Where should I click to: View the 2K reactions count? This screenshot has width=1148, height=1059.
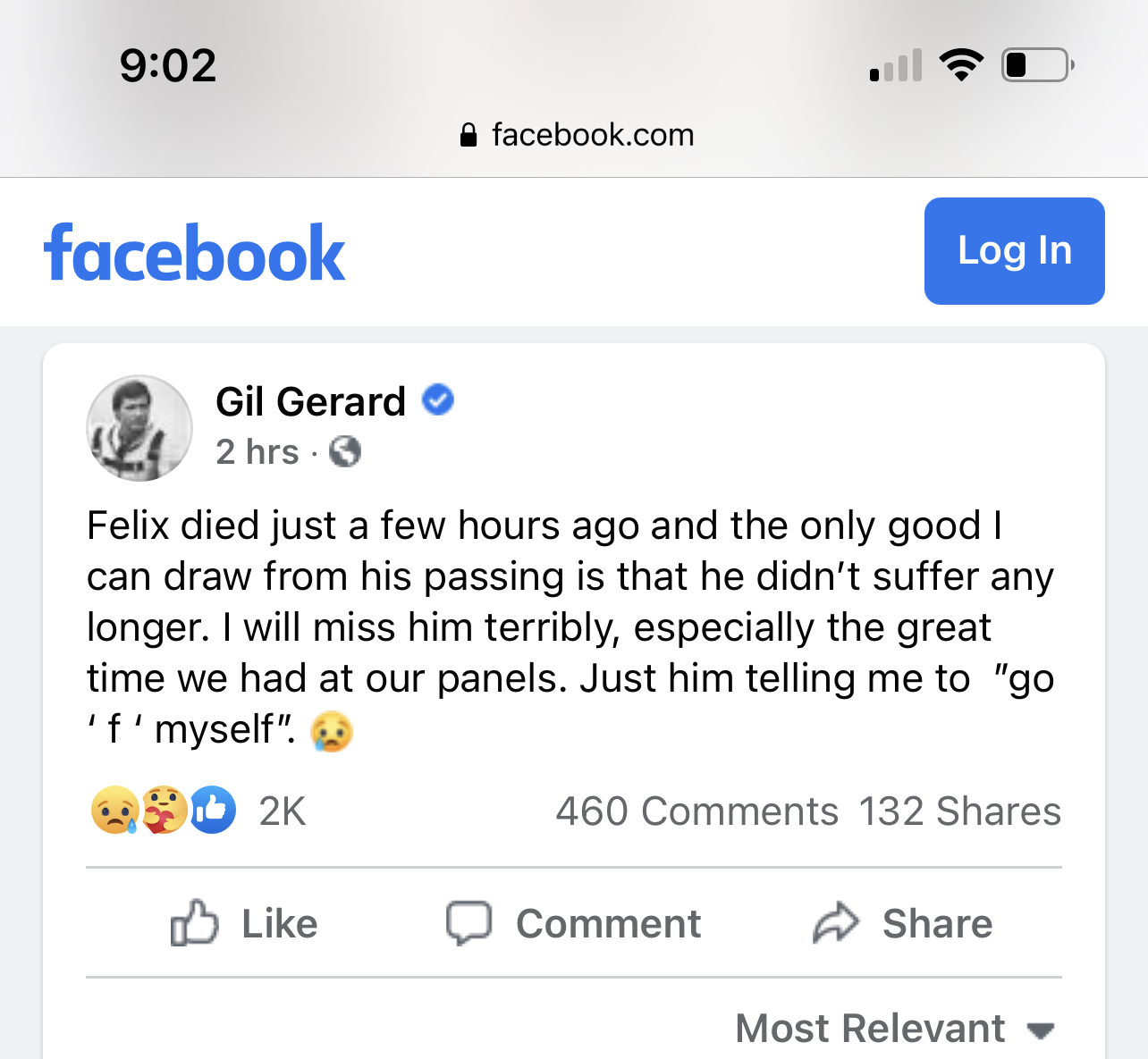coord(282,811)
